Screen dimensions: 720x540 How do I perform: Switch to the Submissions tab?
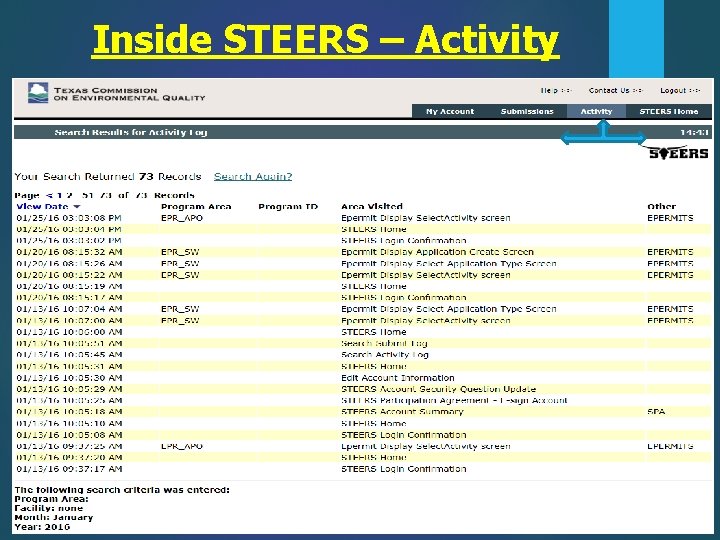[x=527, y=112]
